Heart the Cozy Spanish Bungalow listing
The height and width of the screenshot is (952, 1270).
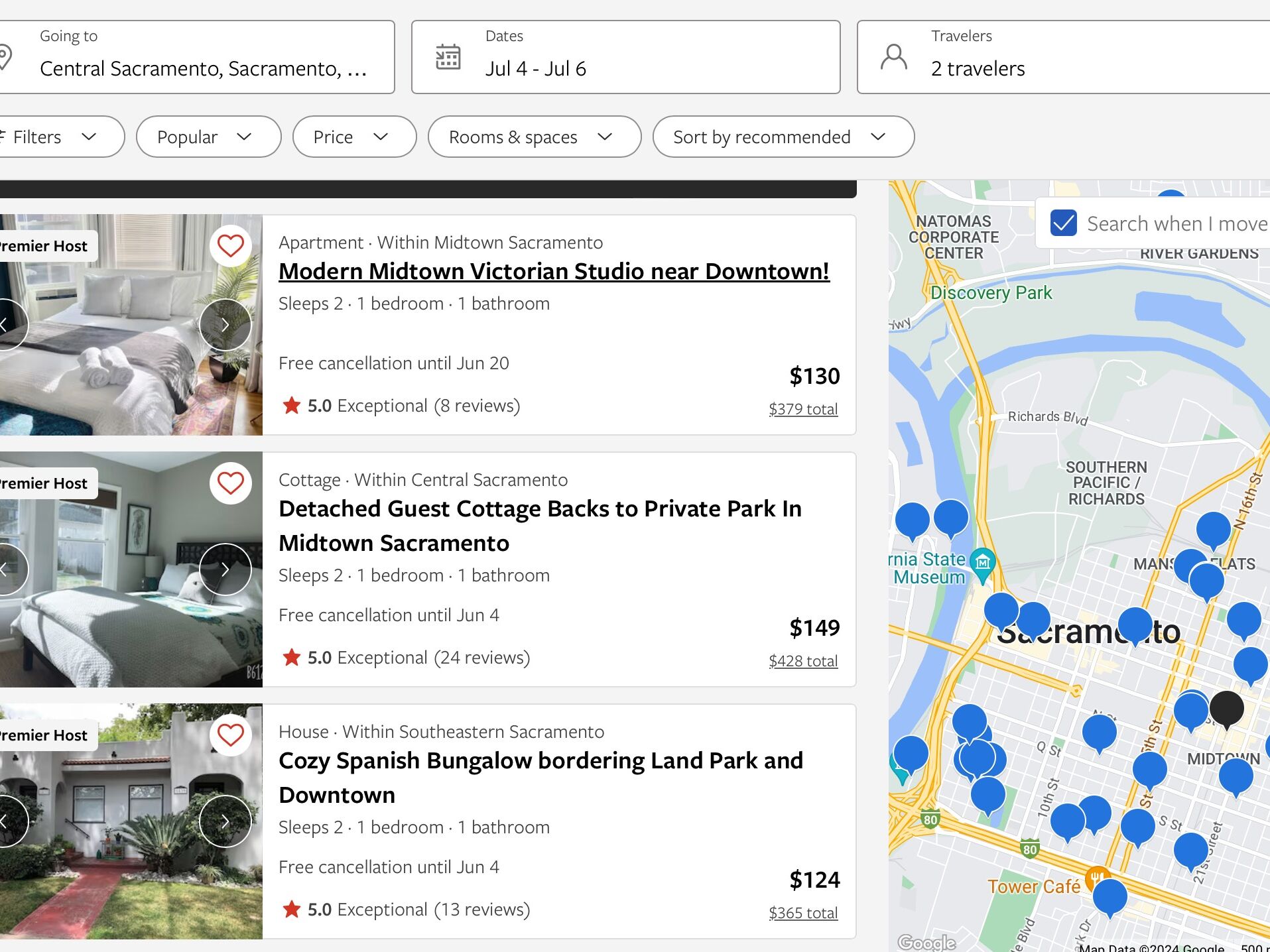231,735
